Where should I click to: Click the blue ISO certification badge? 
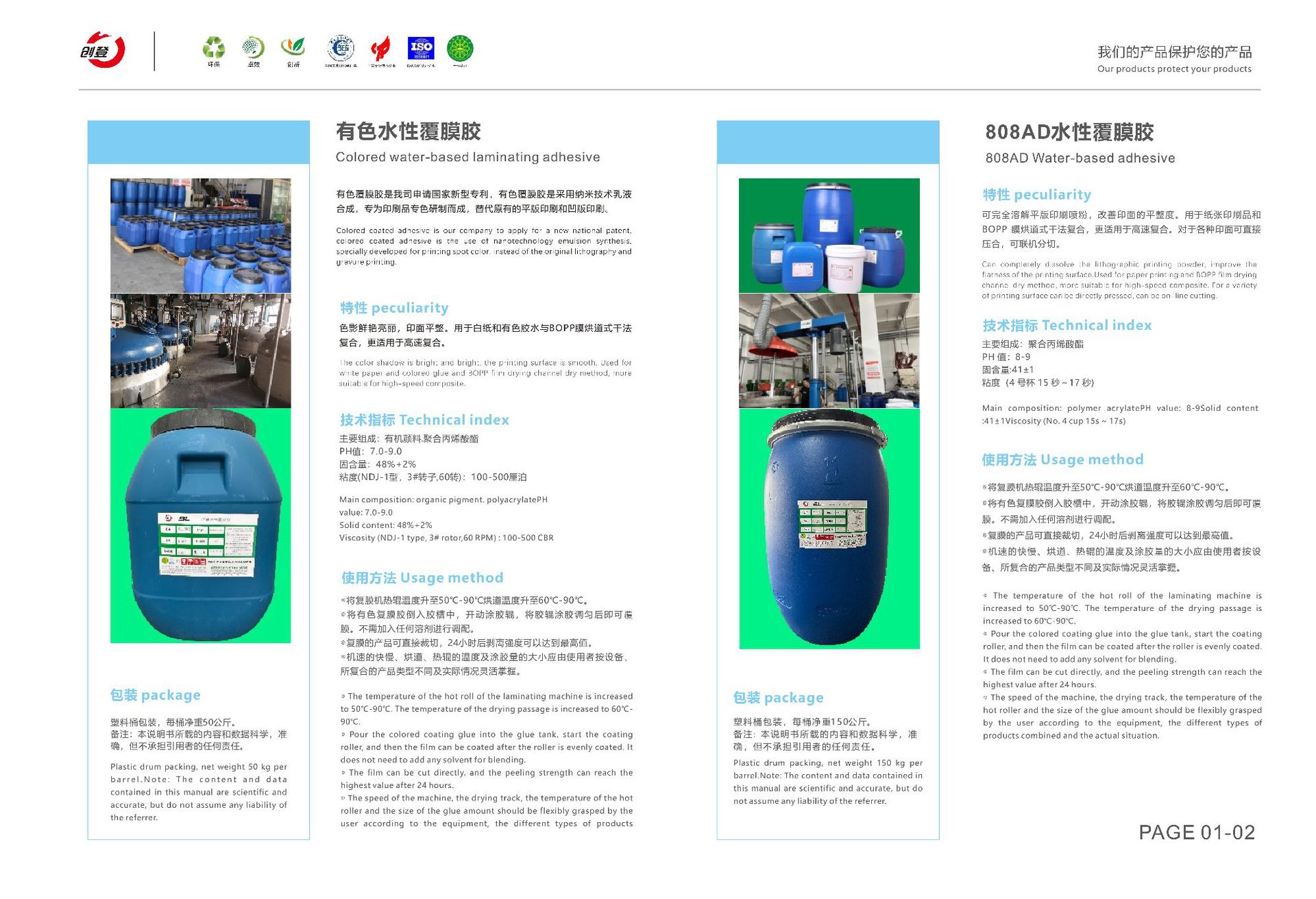421,48
